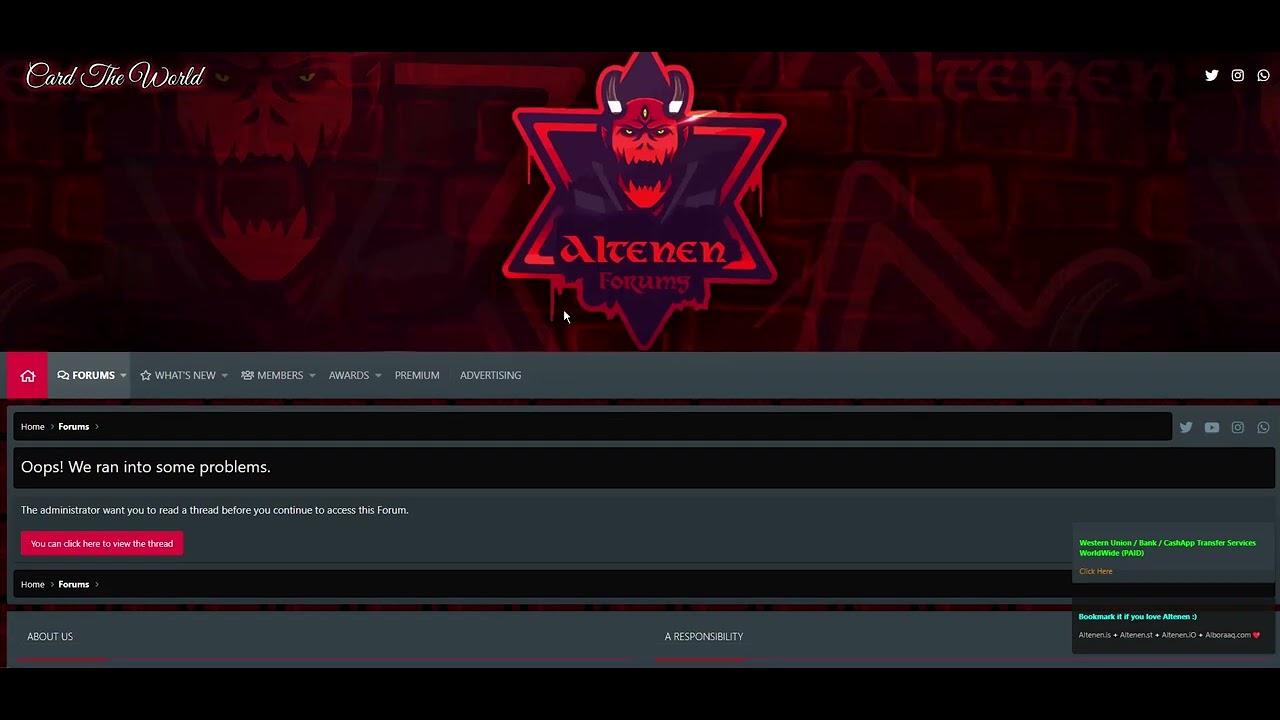Click the 'ABOUT US' footer heading
This screenshot has height=720, width=1280.
(x=50, y=637)
